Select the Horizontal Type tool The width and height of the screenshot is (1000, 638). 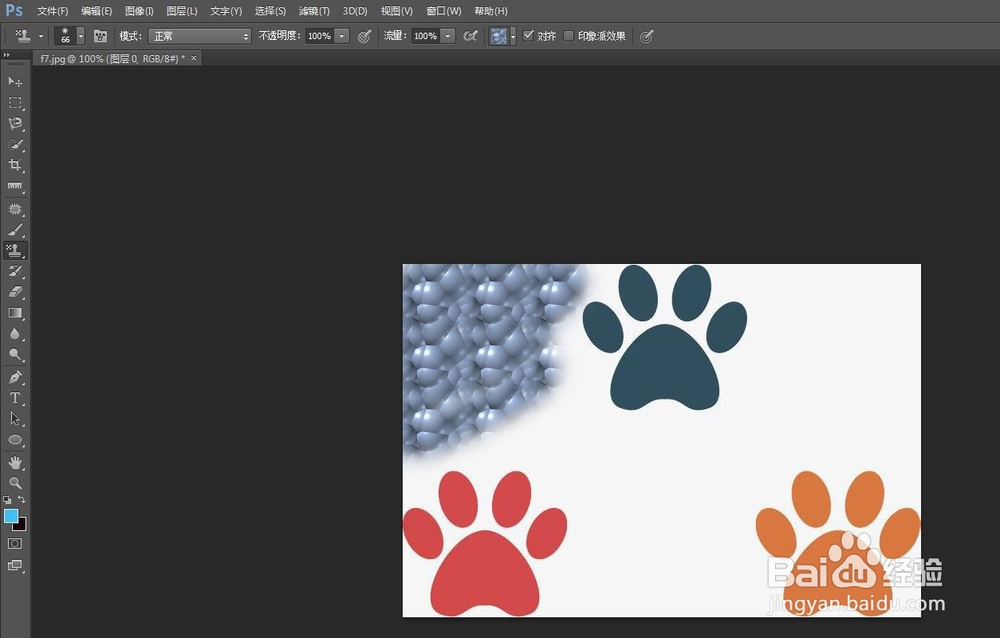click(15, 398)
